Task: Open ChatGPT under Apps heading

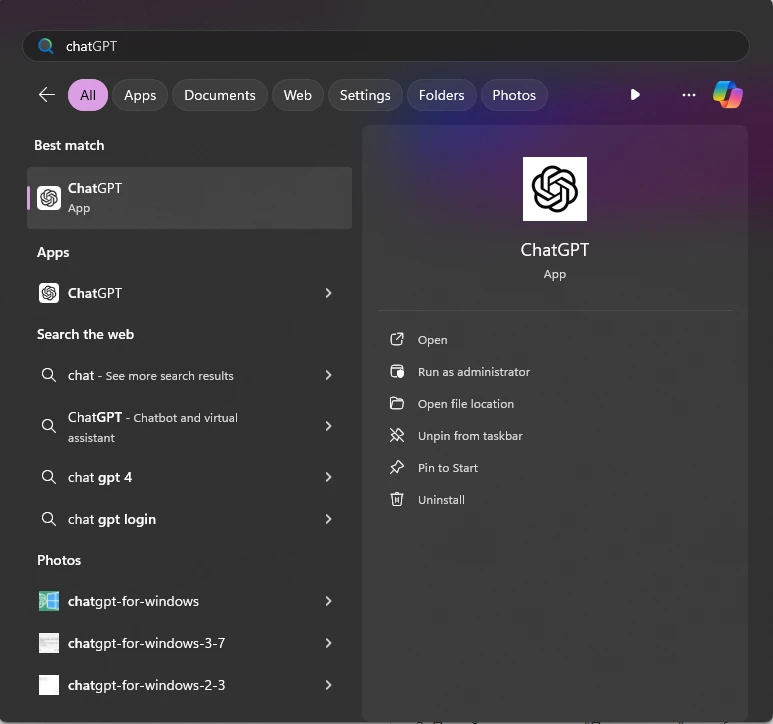Action: click(x=189, y=293)
